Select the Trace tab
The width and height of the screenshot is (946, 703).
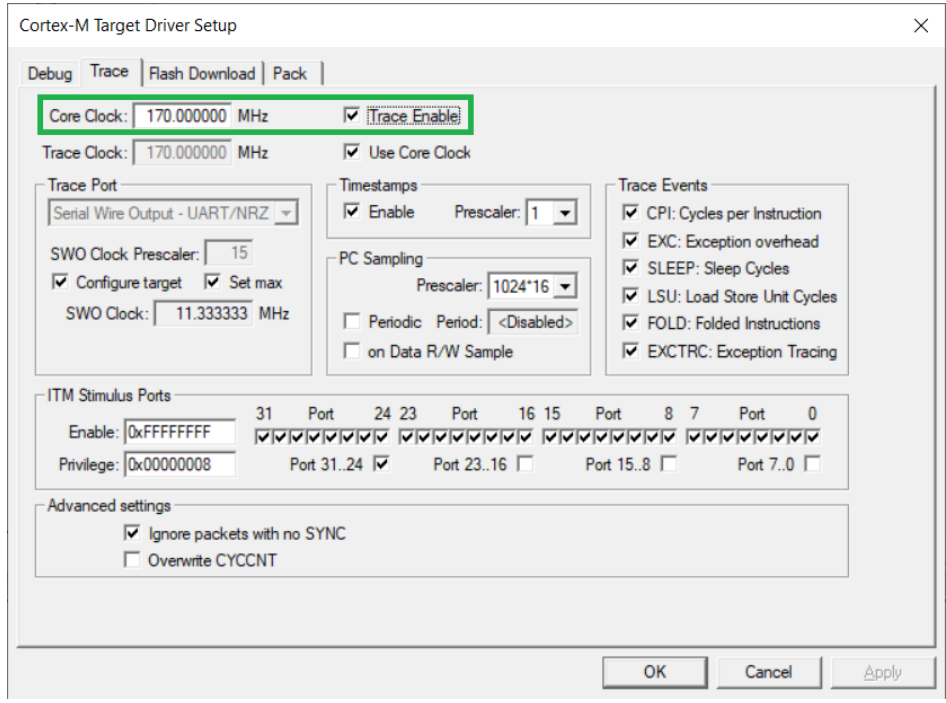(x=109, y=71)
